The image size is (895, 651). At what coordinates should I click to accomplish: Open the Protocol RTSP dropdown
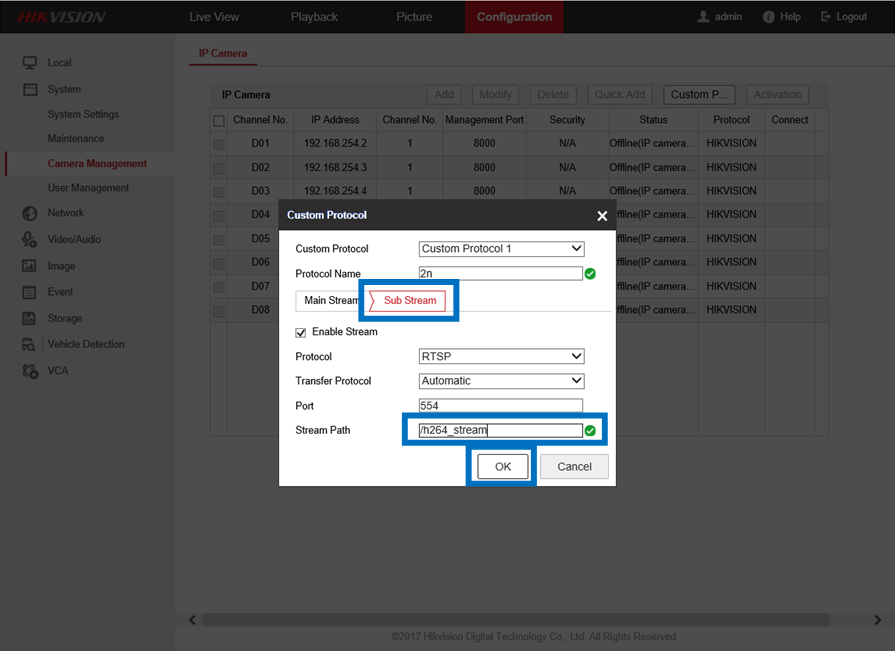tap(501, 356)
